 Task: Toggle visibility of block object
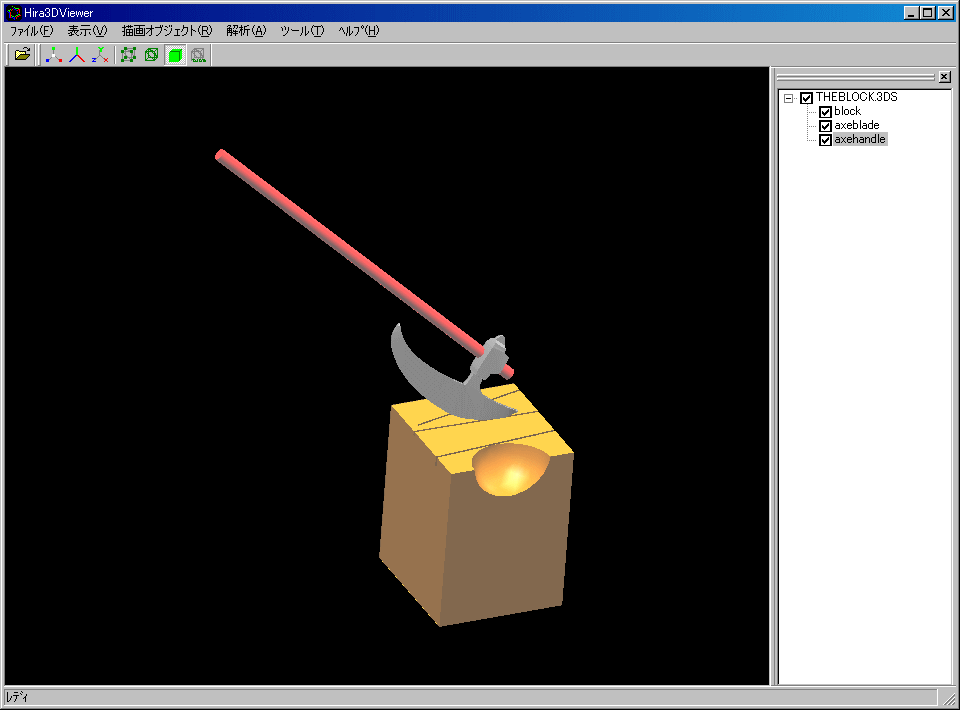(x=825, y=111)
